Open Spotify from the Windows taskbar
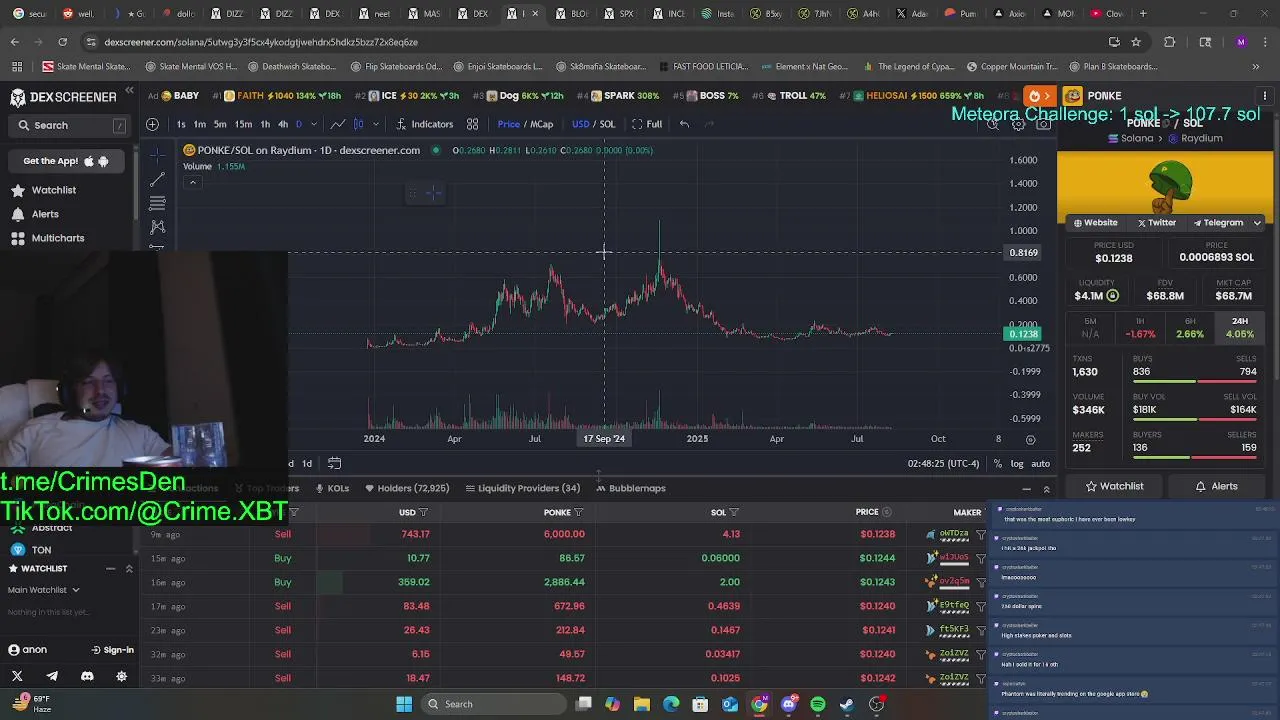1280x720 pixels. [818, 704]
